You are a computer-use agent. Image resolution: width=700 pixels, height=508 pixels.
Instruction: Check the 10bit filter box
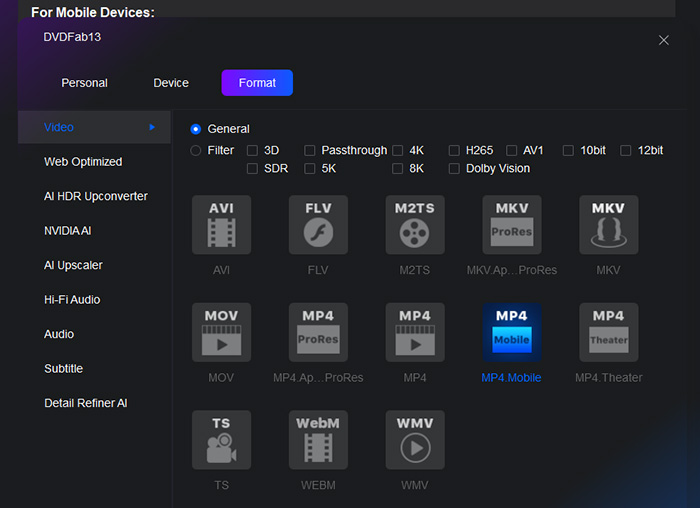click(x=568, y=150)
